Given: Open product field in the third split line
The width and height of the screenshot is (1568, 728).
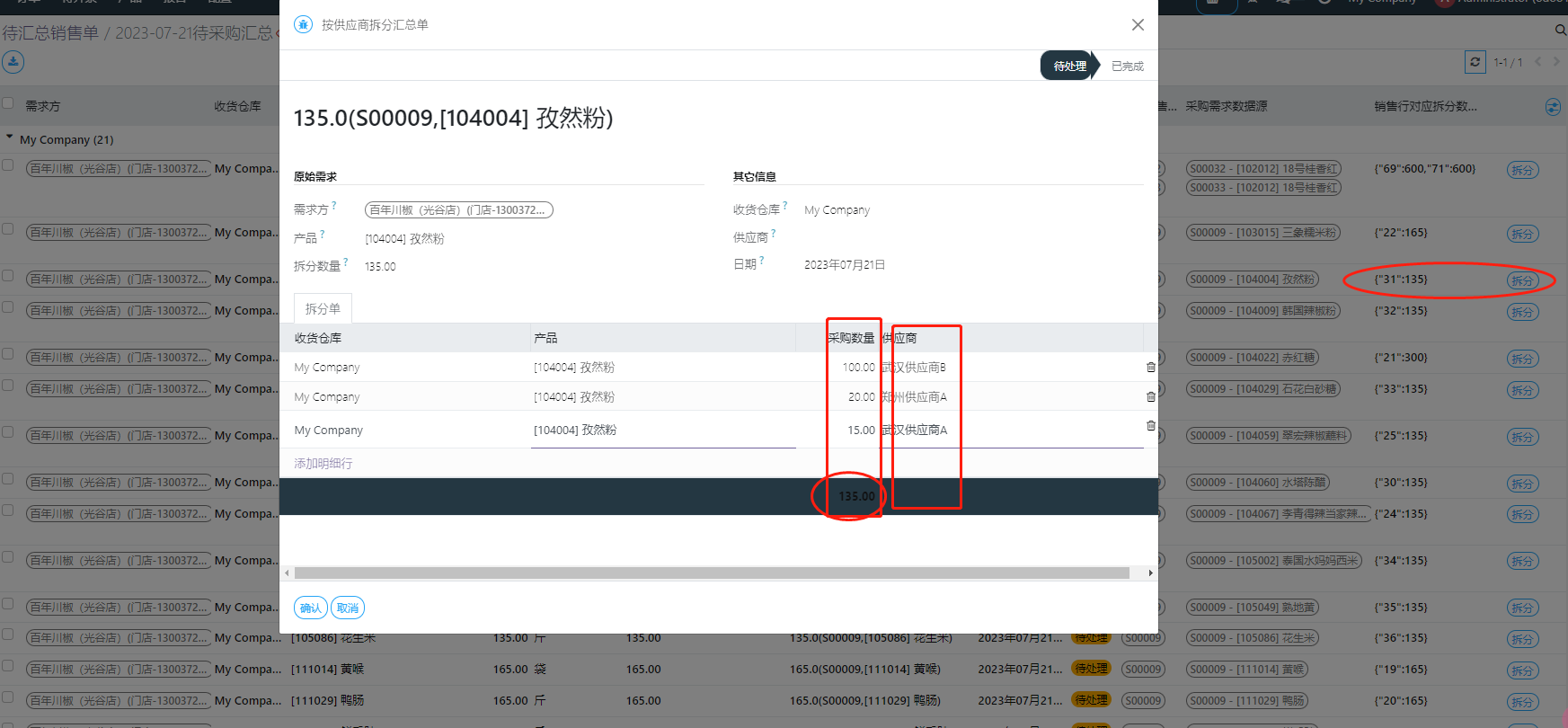Looking at the screenshot, I should (x=662, y=431).
